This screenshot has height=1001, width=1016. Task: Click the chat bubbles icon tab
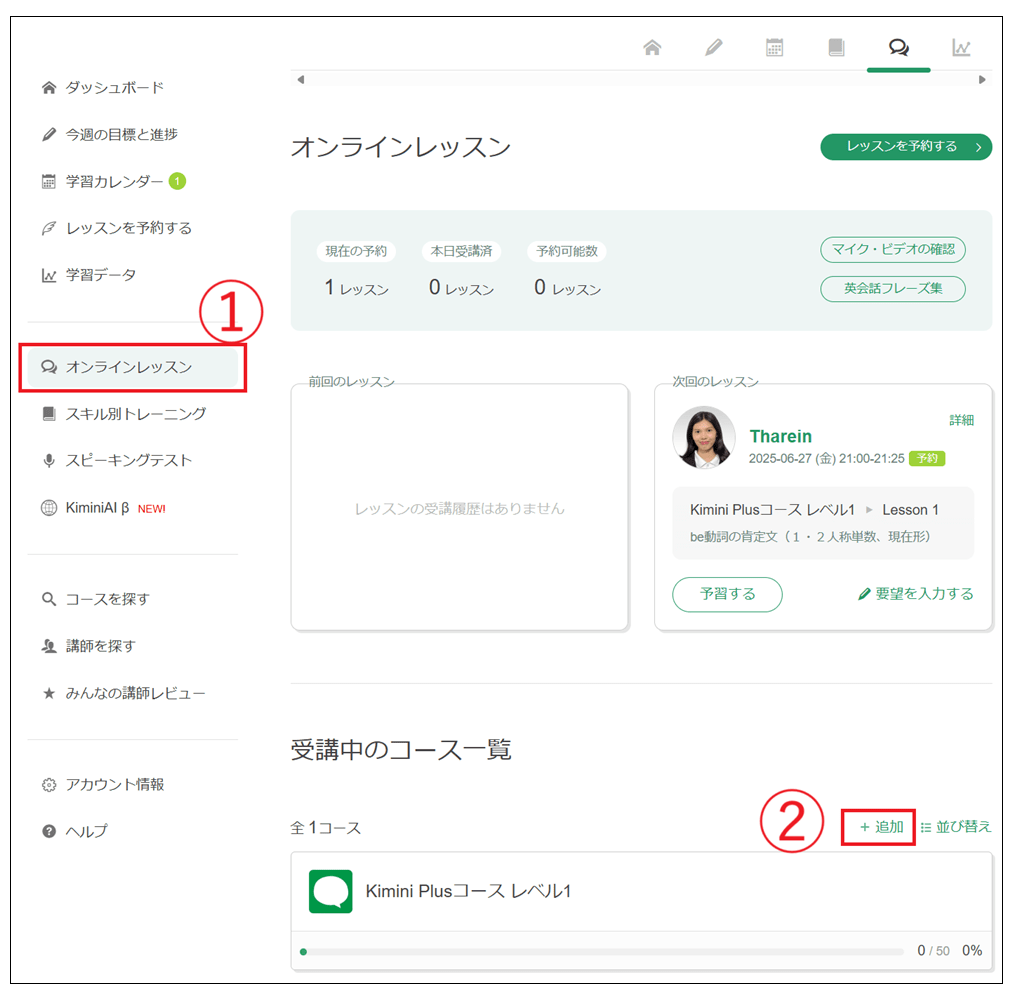898,48
